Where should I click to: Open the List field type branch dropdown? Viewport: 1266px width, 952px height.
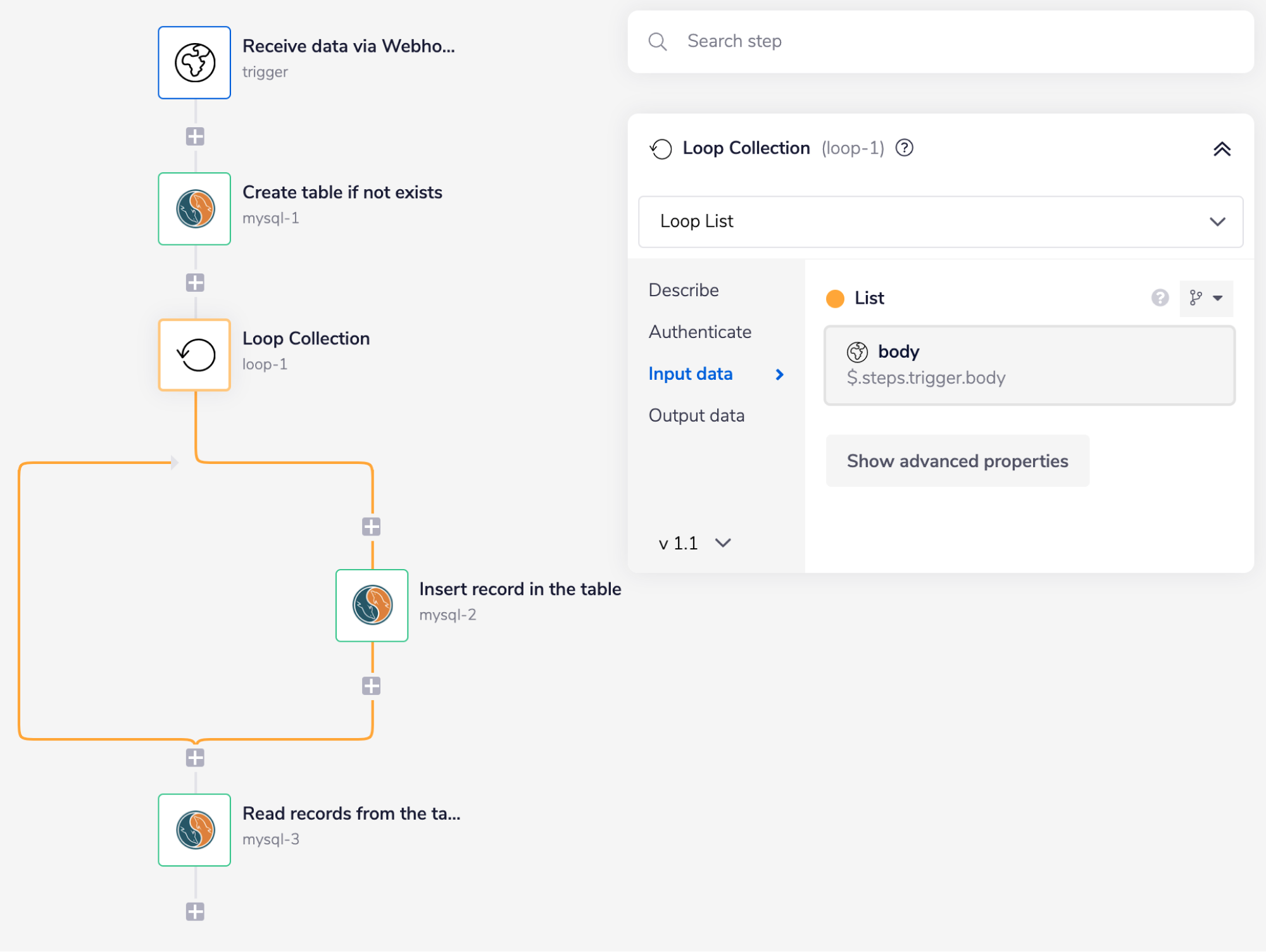pyautogui.click(x=1206, y=298)
